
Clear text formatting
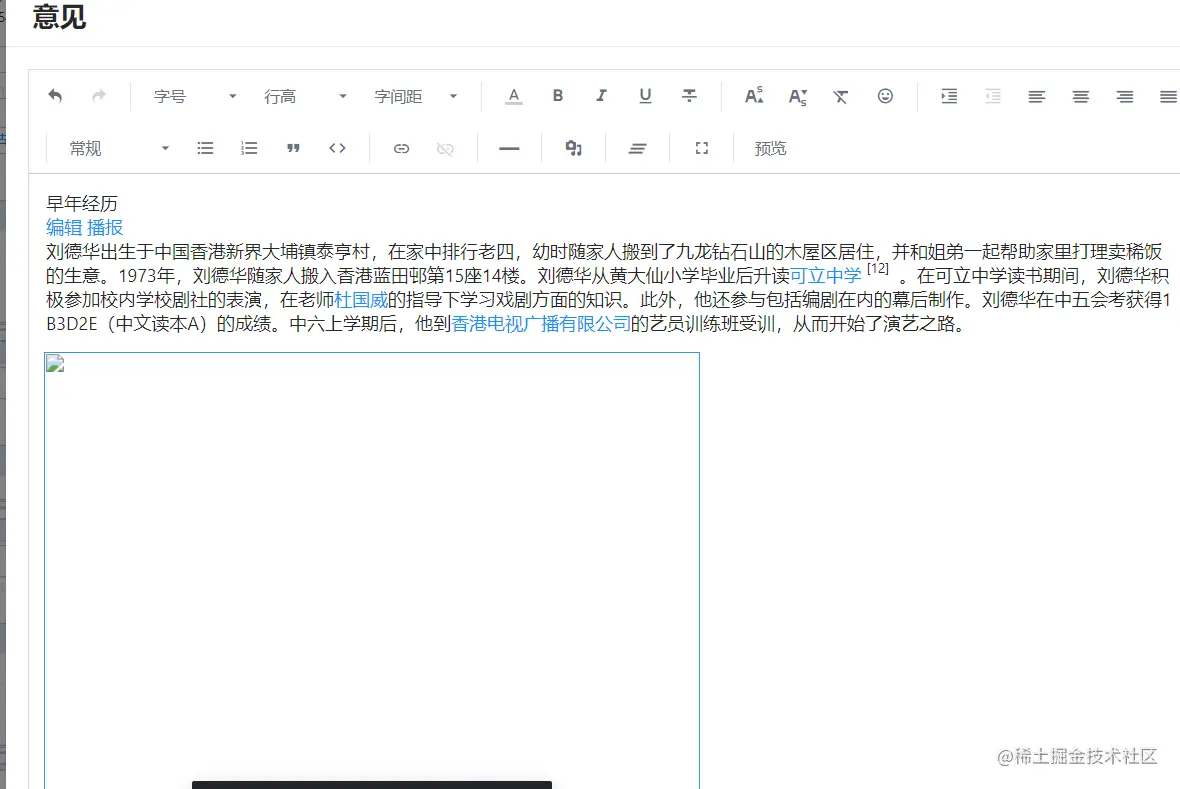841,96
